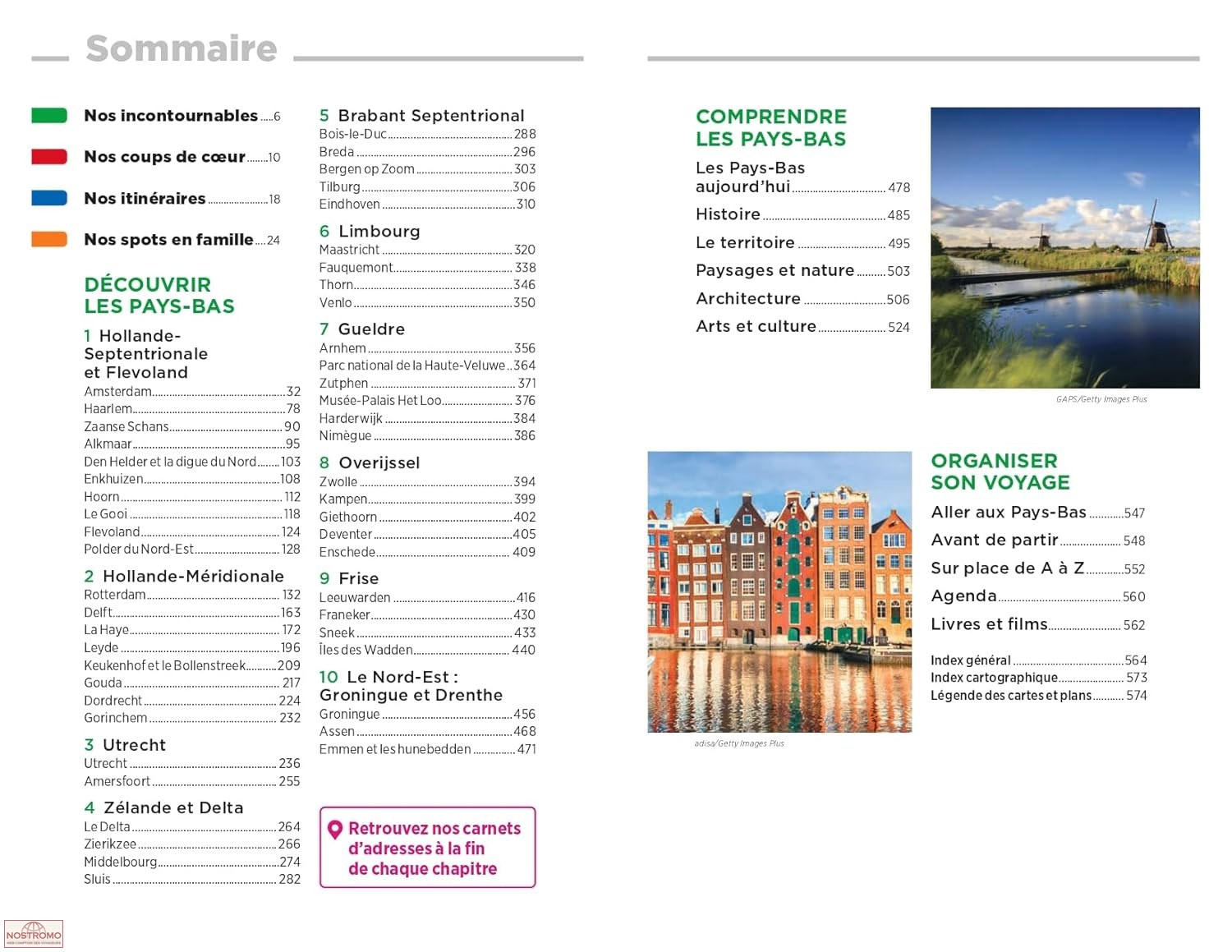Click the Rotterdam page 132 entry

(192, 595)
